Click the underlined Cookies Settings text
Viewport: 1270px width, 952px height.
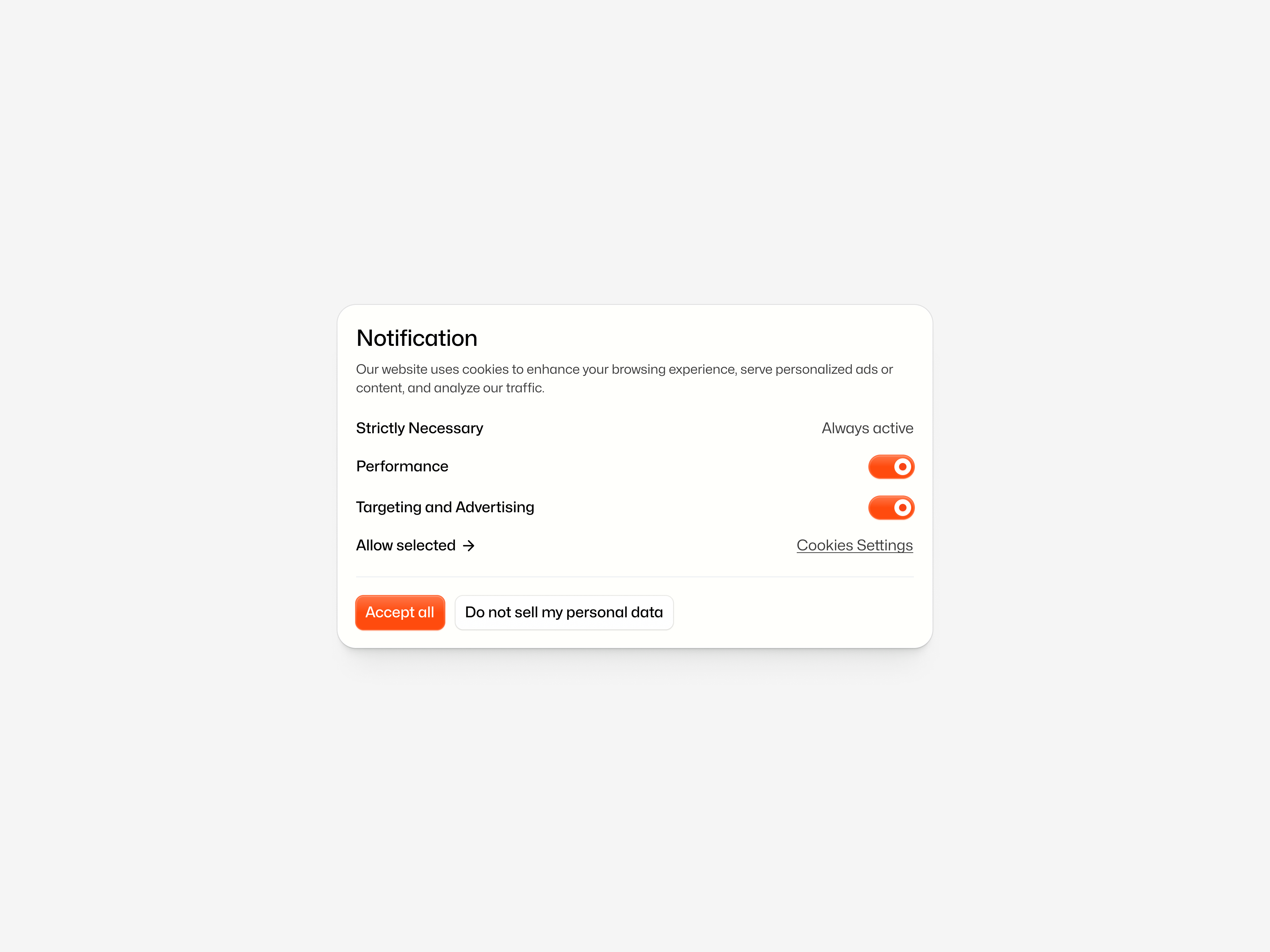pos(854,545)
